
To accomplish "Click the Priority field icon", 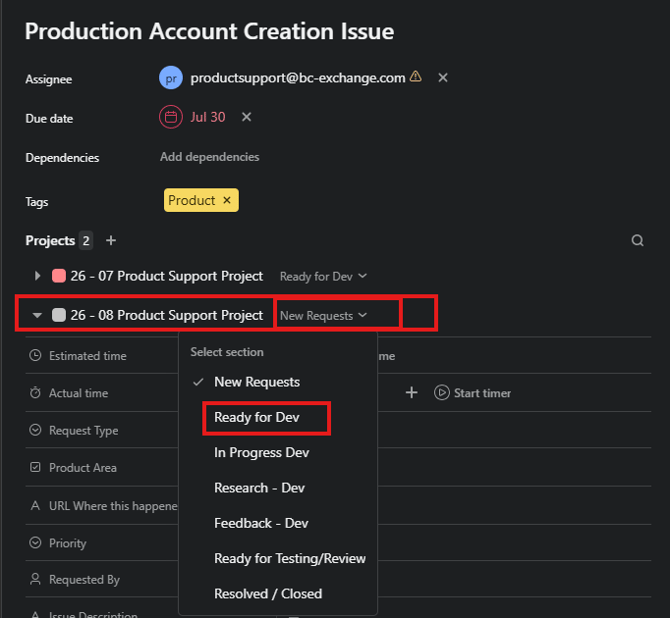I will click(x=35, y=542).
